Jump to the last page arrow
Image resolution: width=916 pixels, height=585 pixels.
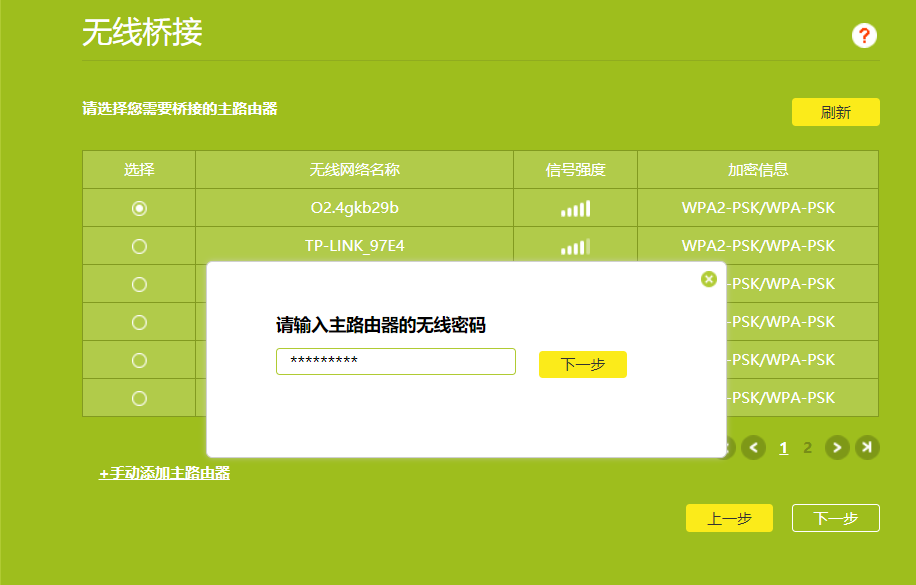coord(866,448)
